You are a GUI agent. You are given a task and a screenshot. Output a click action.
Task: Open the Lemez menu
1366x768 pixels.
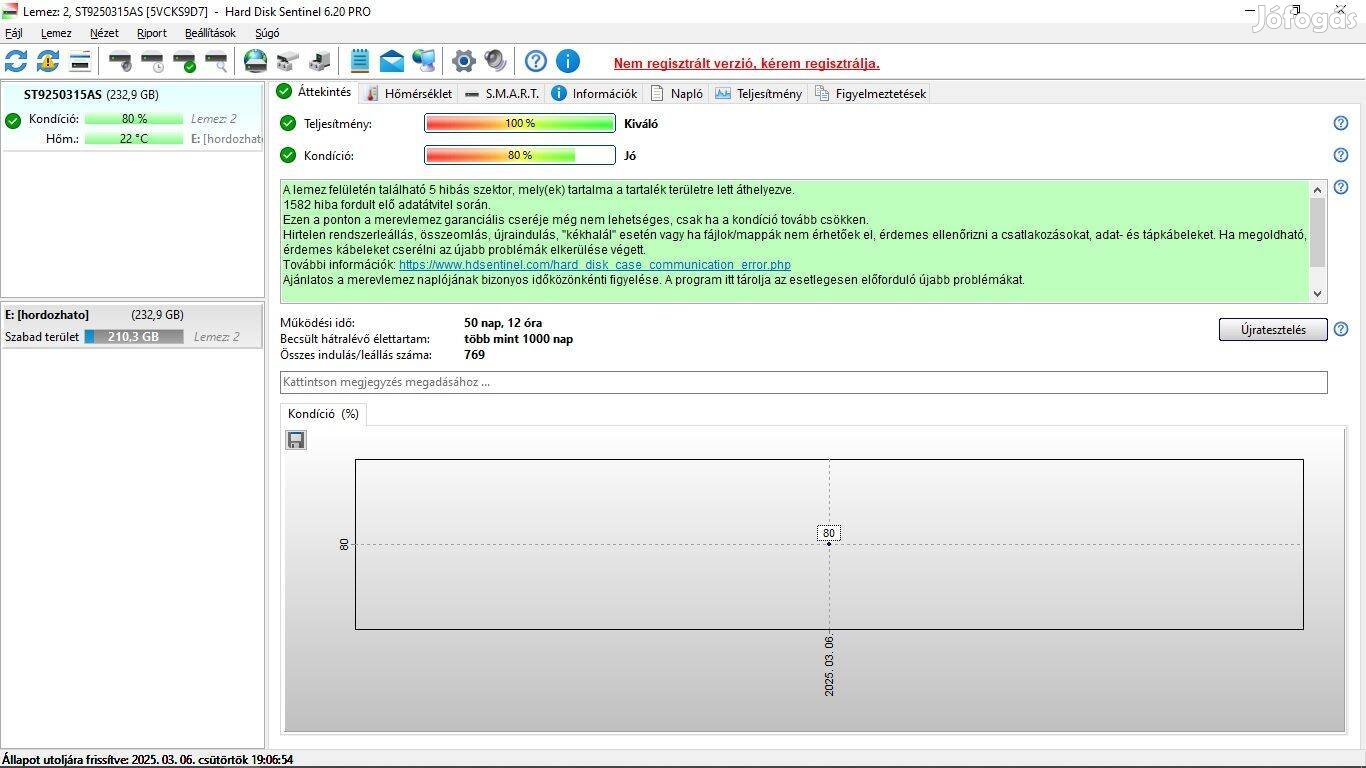(56, 33)
